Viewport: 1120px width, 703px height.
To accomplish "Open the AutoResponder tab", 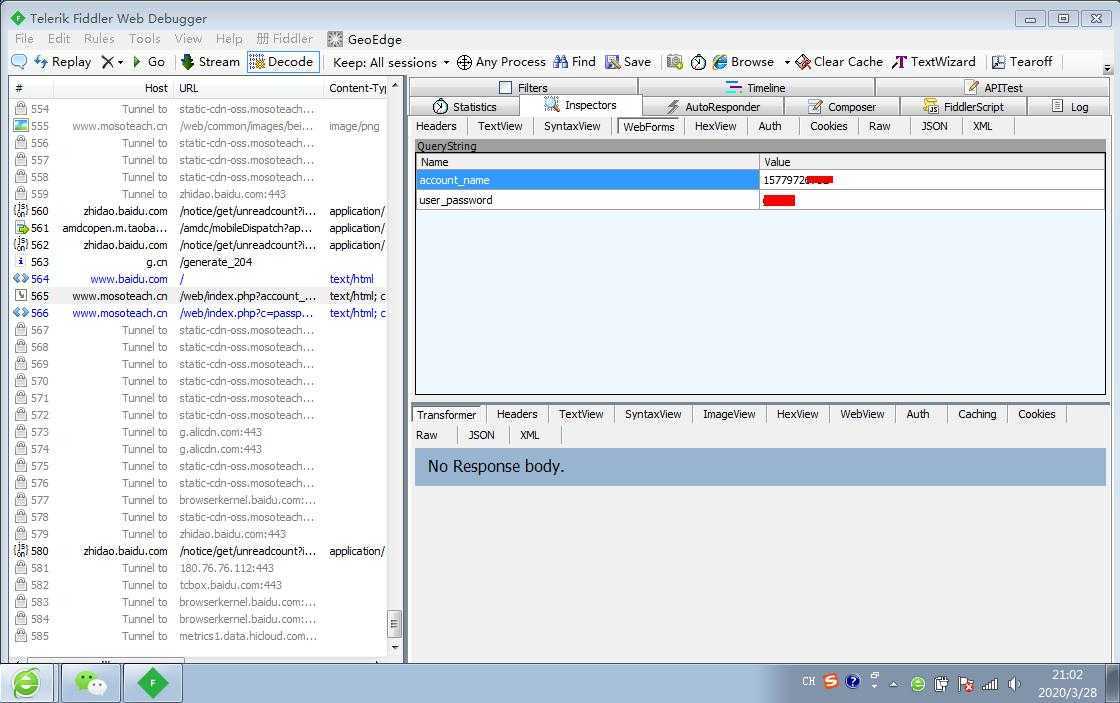I will (x=713, y=106).
